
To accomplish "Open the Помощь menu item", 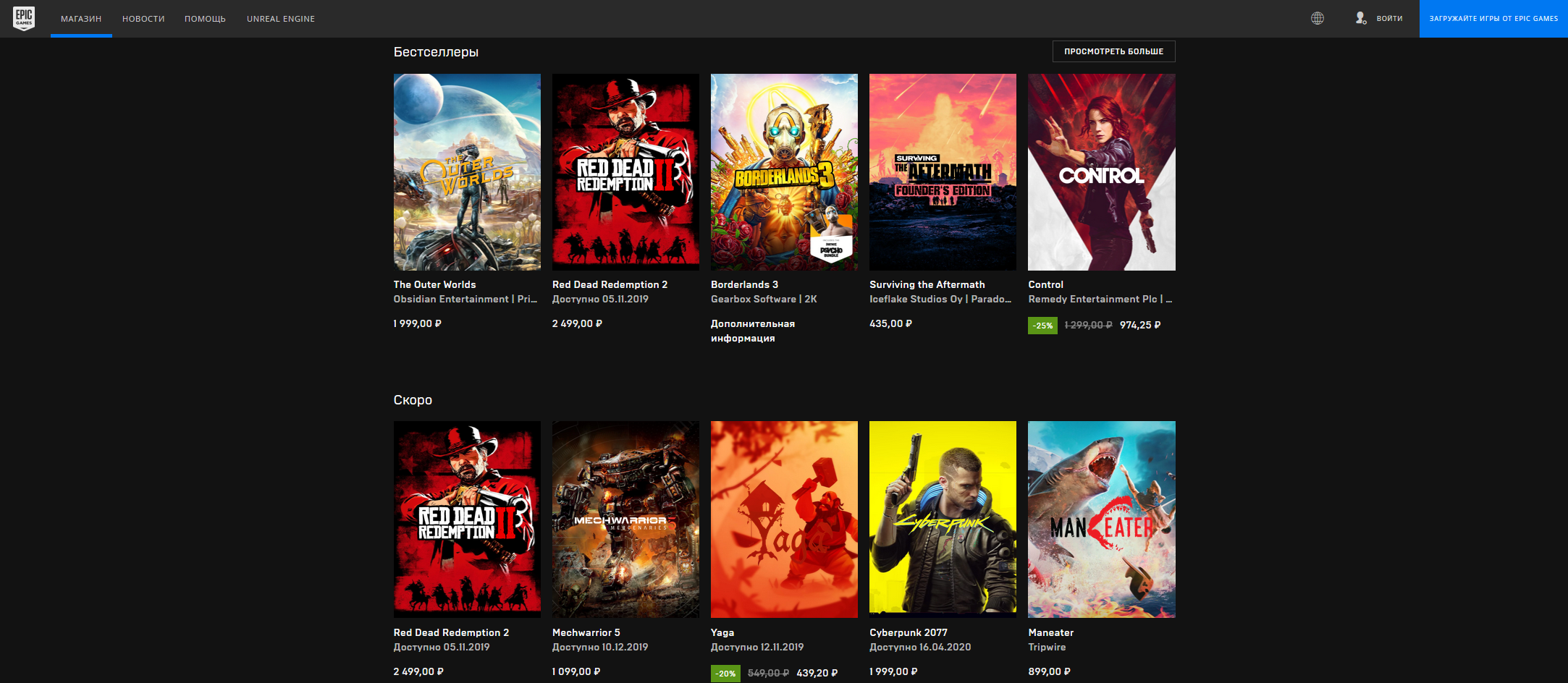I will (x=205, y=19).
